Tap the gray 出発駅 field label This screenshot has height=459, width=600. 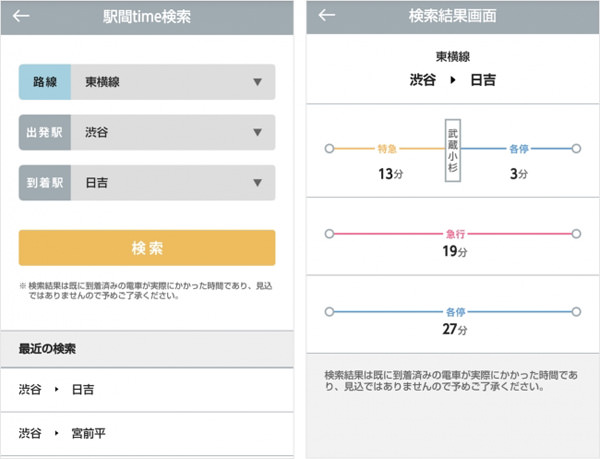click(45, 132)
